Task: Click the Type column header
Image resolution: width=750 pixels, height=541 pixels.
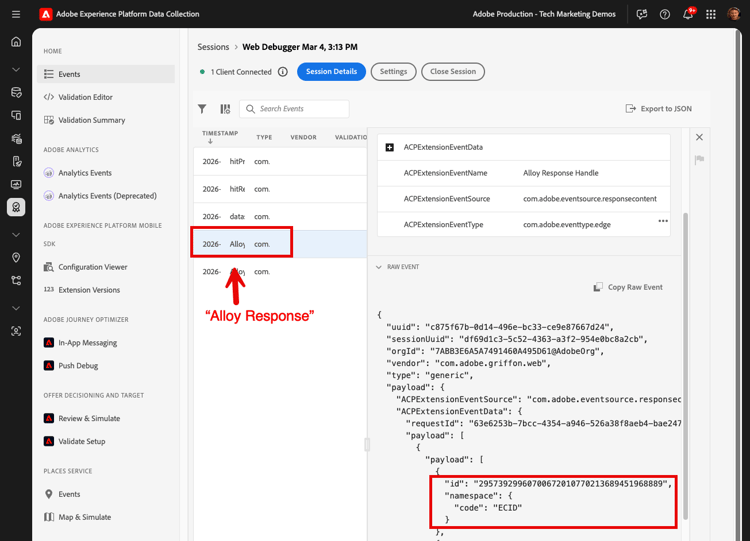Action: 264,137
